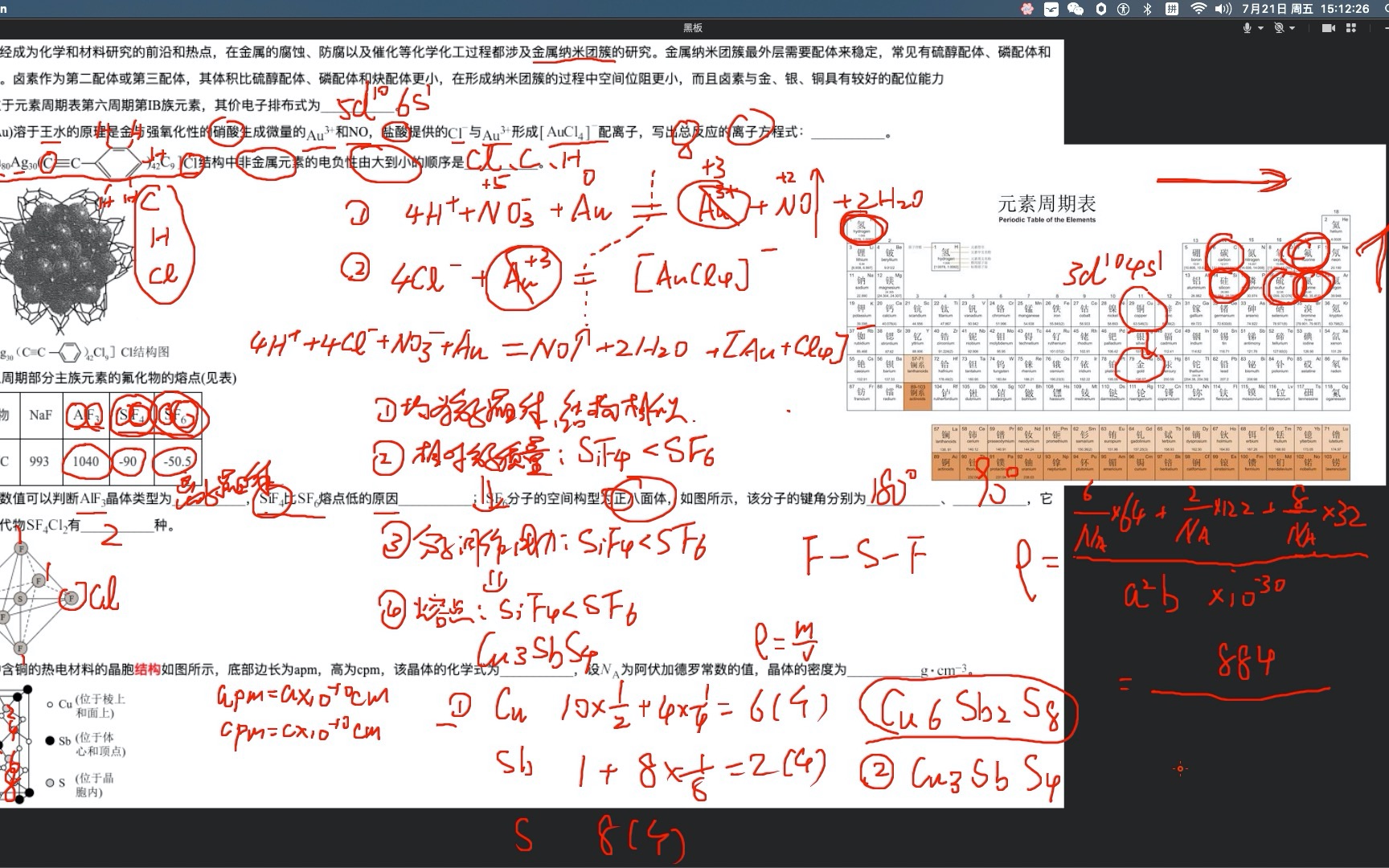Click the Cl结构图 caption text
The height and width of the screenshot is (868, 1389).
pos(145,351)
